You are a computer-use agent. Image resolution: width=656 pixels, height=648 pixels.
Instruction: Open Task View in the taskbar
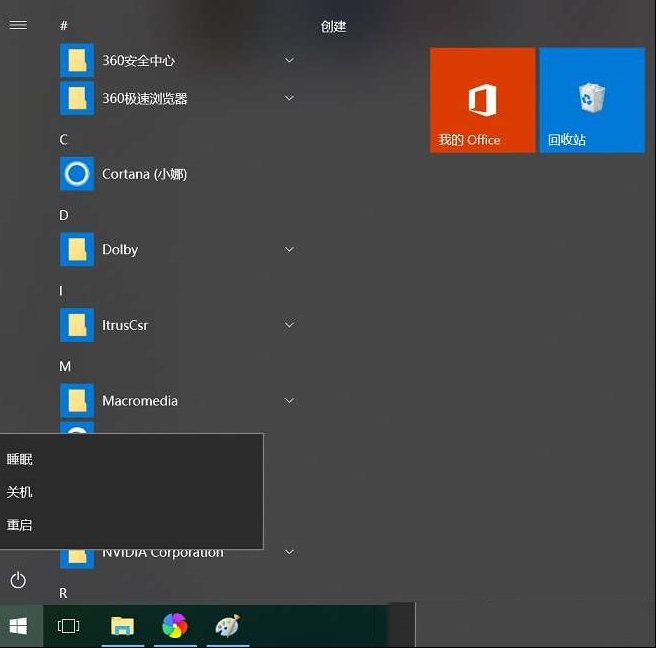68,626
